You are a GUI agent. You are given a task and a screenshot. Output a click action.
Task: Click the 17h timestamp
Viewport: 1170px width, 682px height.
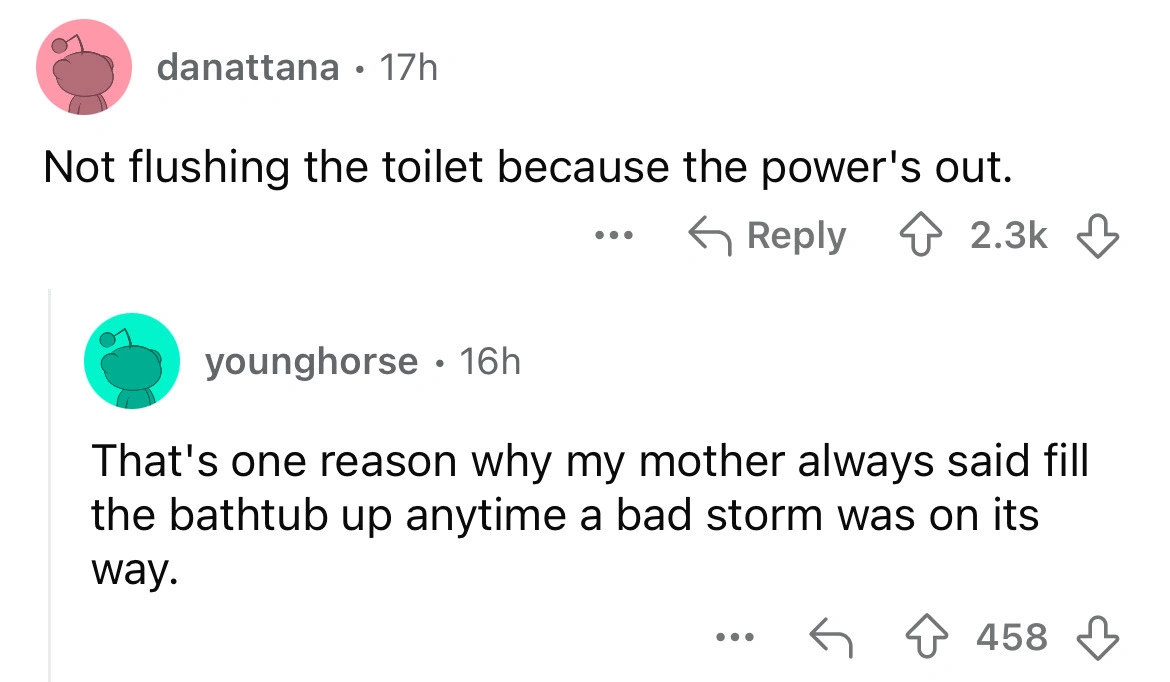tap(405, 68)
